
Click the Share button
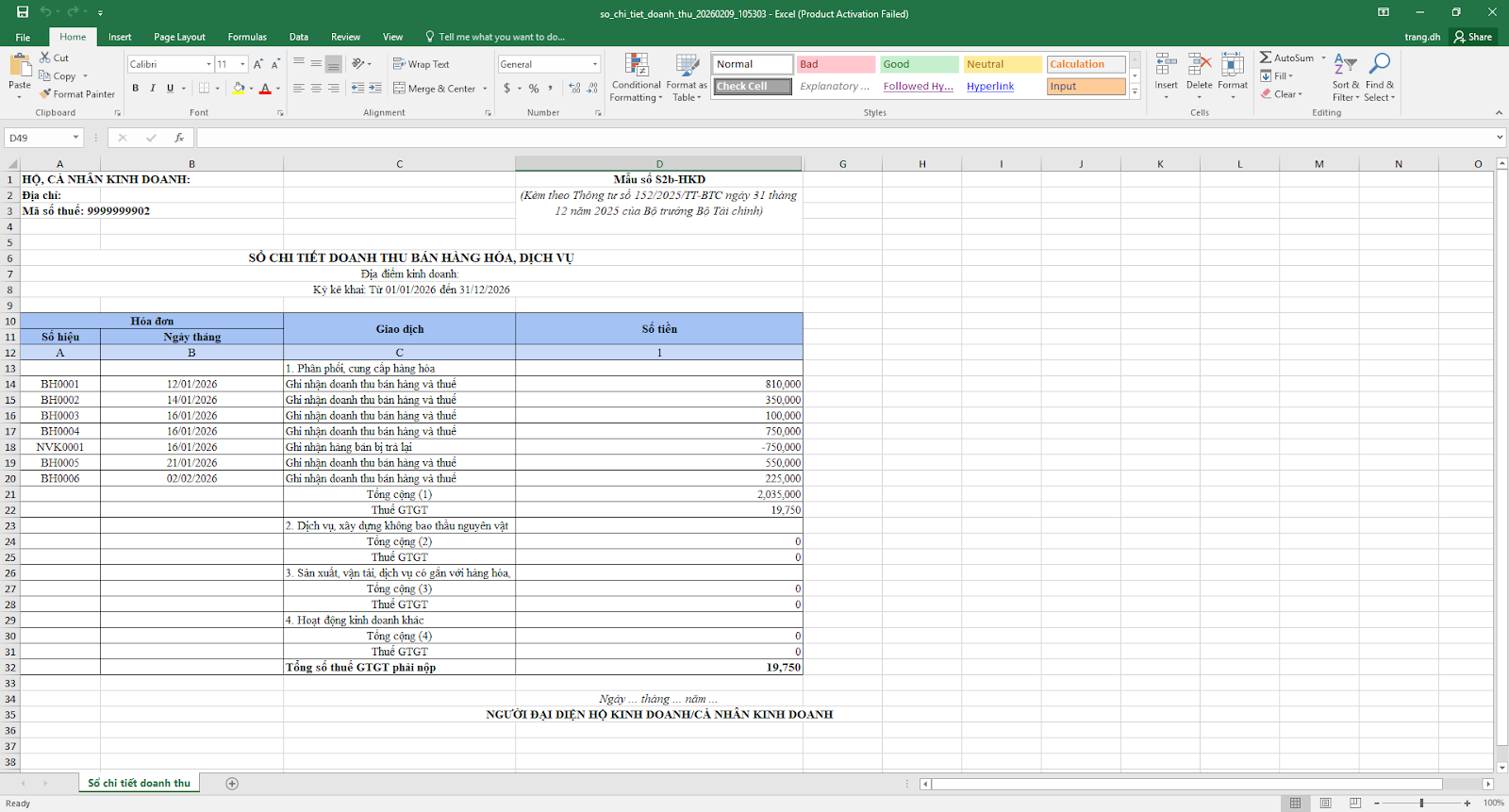click(x=1473, y=37)
